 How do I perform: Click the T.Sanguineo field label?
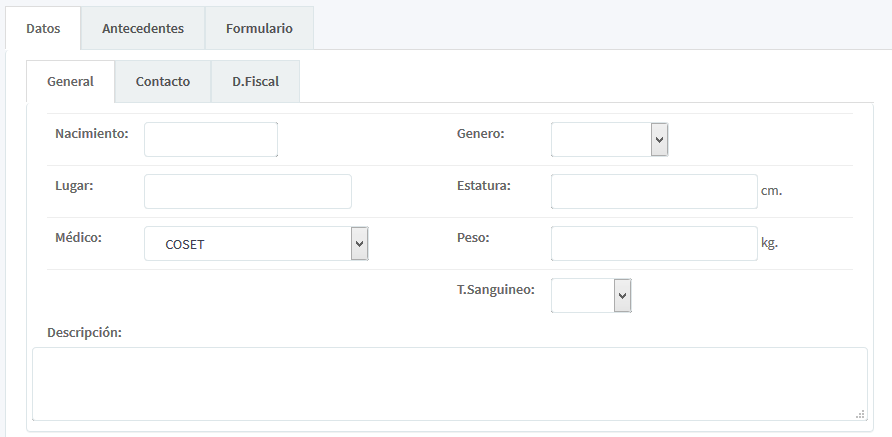coord(496,290)
